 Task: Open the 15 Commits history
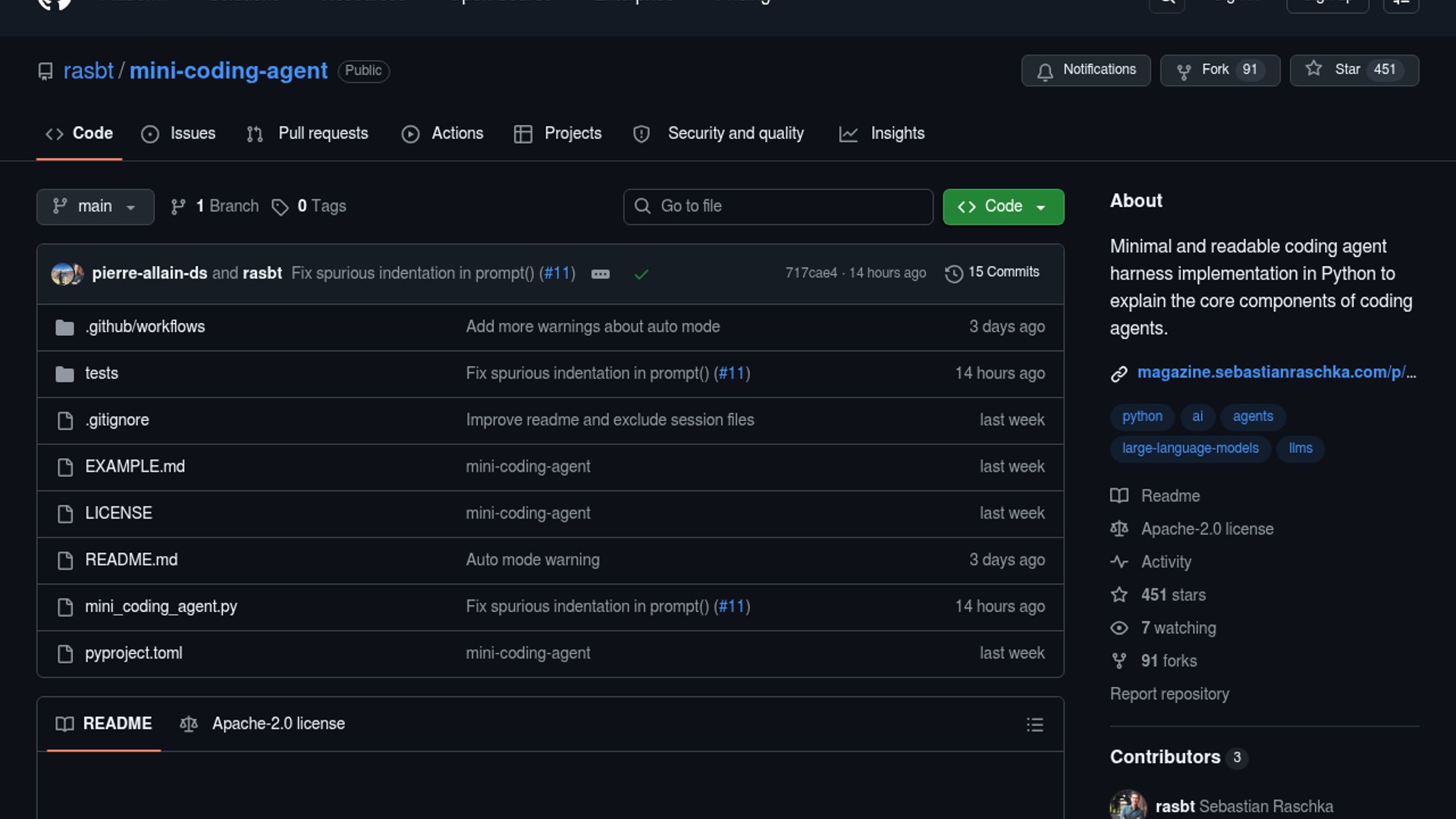point(993,272)
